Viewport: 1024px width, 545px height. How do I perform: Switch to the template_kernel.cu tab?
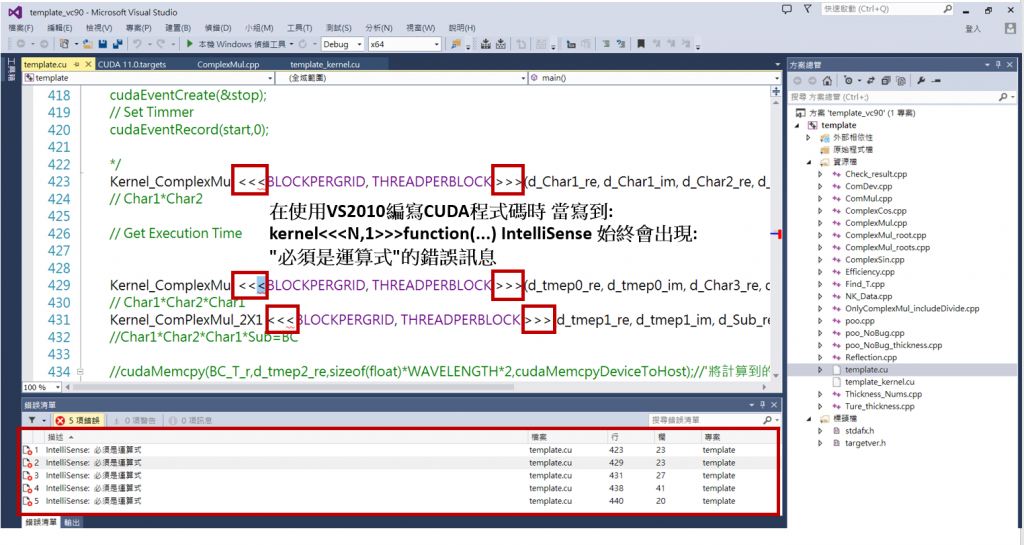(x=325, y=64)
